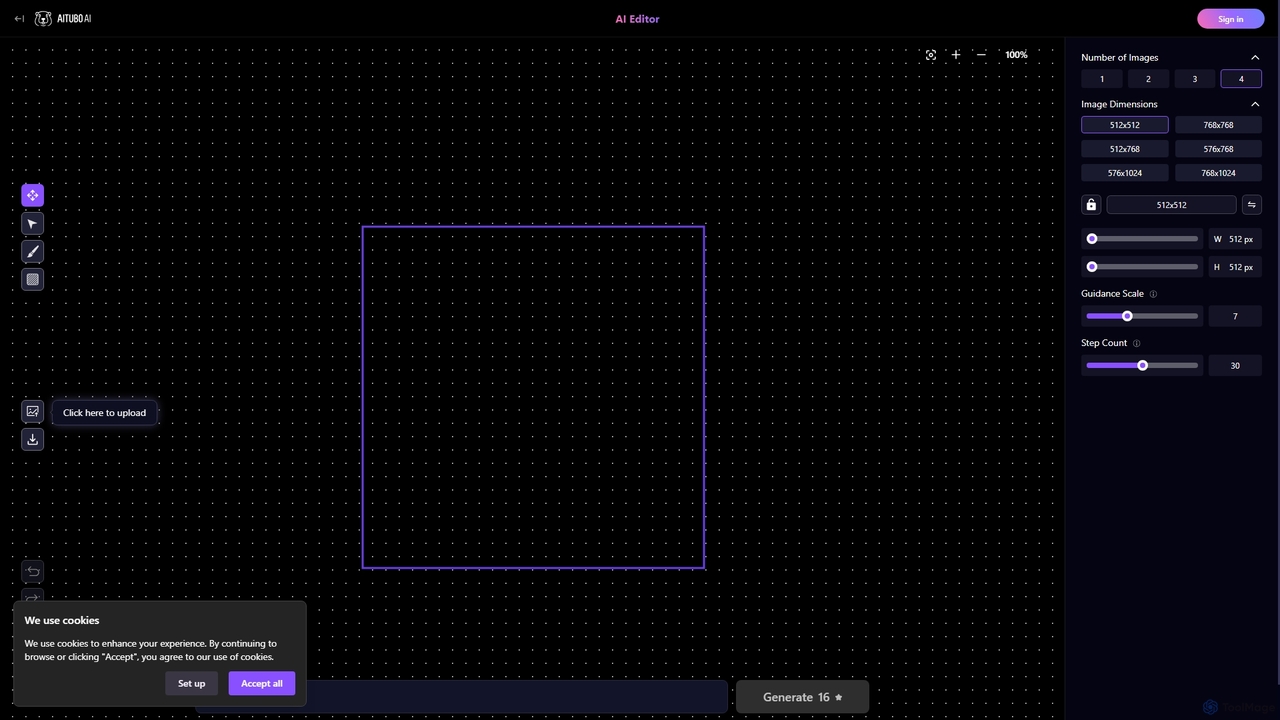The width and height of the screenshot is (1280, 720).
Task: Choose the 512x768 dimension preset
Action: [x=1125, y=149]
